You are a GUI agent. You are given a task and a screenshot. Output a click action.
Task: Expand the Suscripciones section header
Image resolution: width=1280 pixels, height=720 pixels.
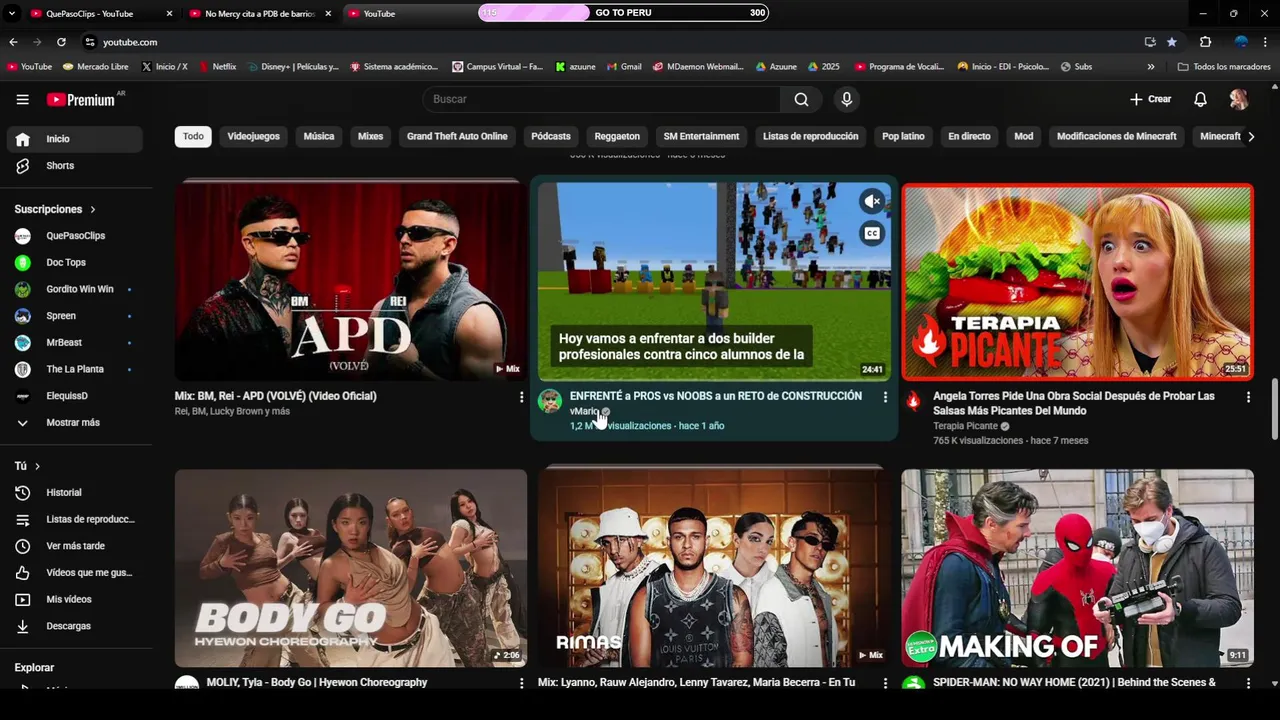pyautogui.click(x=56, y=209)
